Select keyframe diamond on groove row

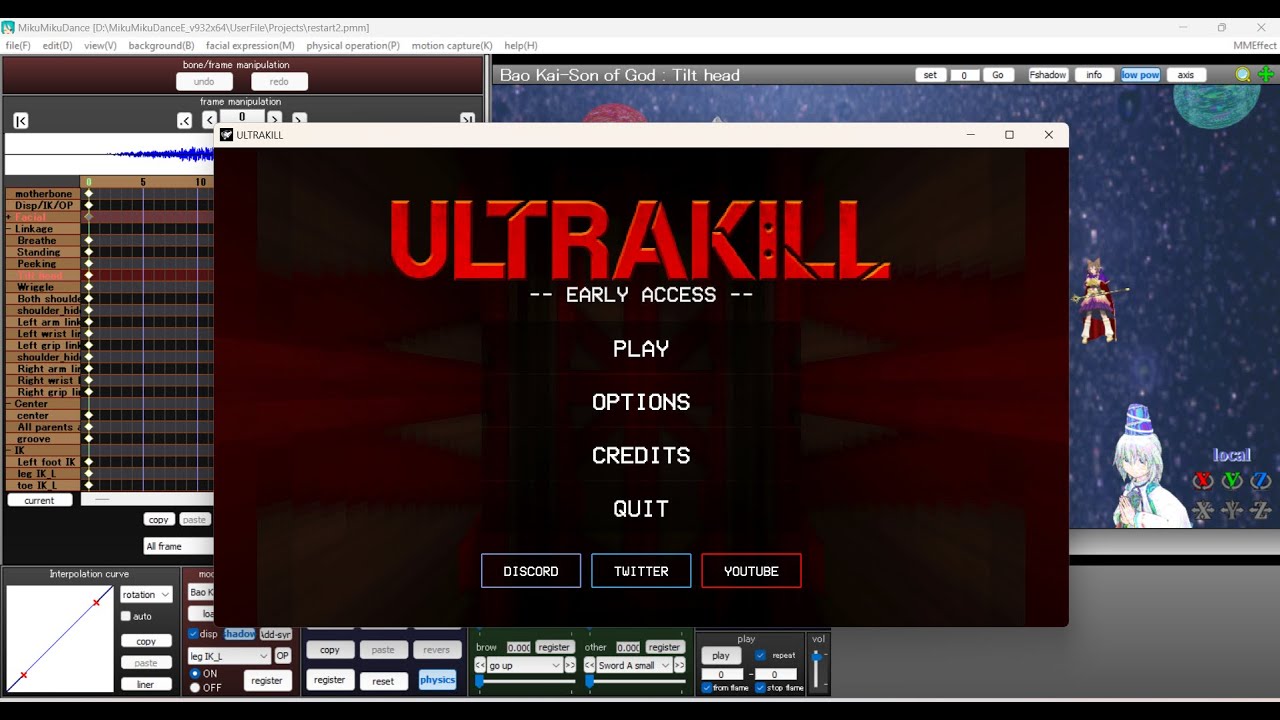pos(88,439)
